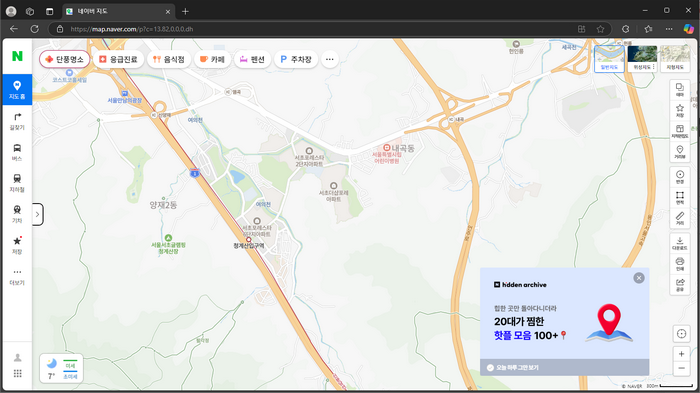Click the 인쇄 print map icon

679,264
